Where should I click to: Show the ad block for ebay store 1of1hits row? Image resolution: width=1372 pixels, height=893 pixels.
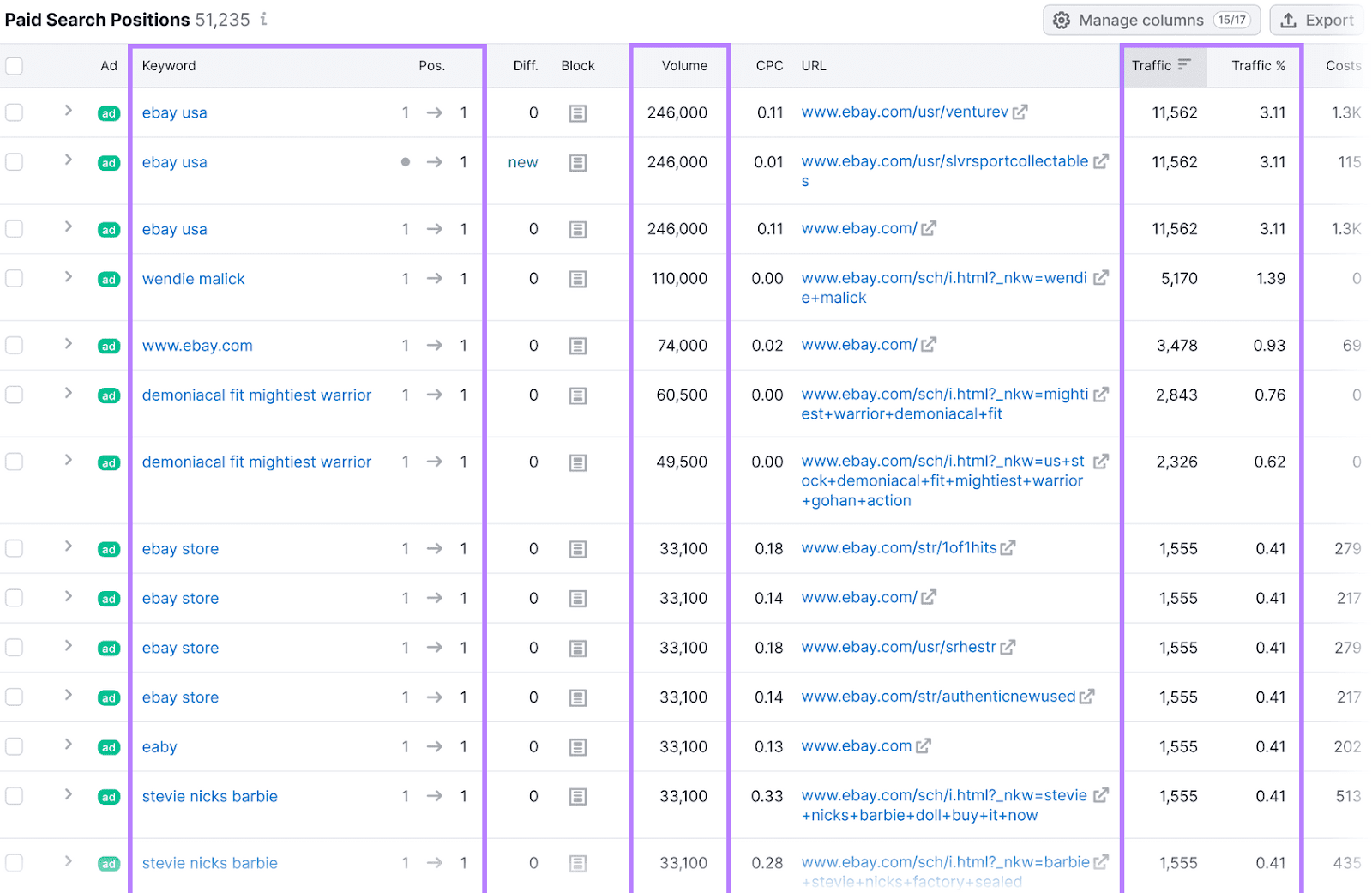point(578,550)
